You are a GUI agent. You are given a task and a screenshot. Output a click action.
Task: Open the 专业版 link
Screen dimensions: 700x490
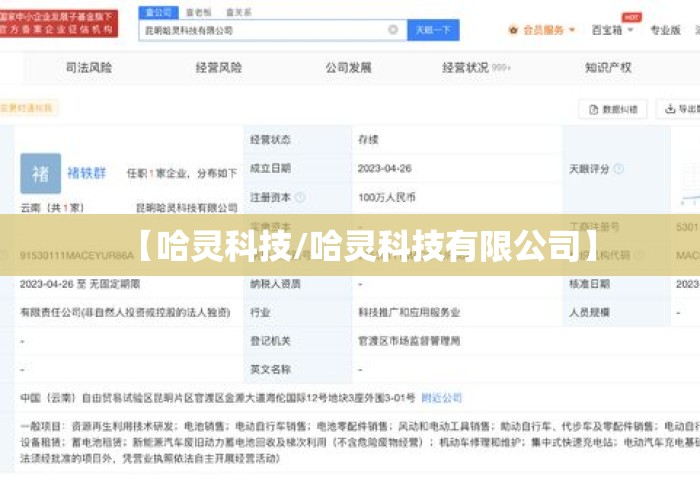pyautogui.click(x=665, y=30)
